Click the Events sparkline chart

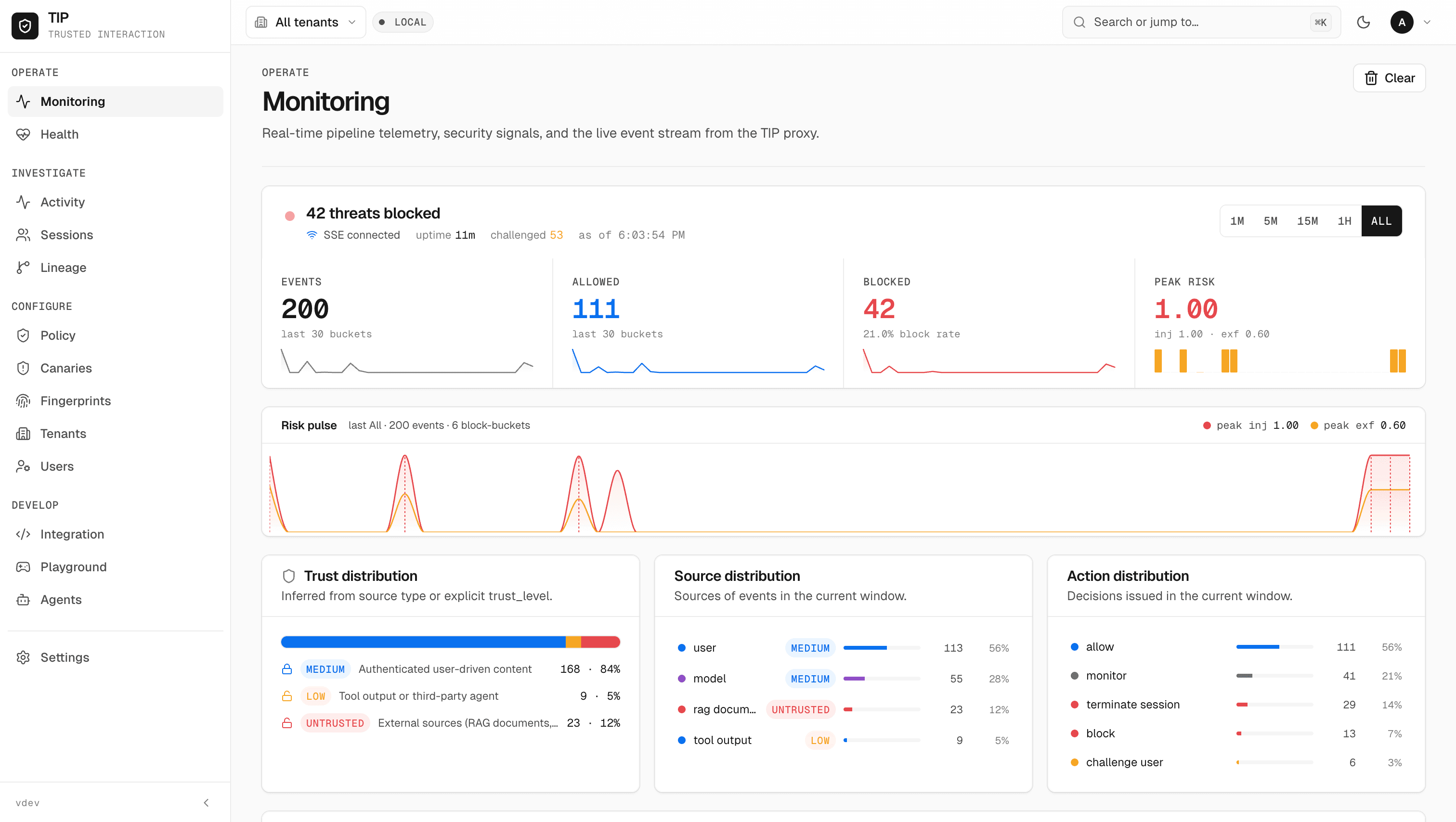click(407, 361)
